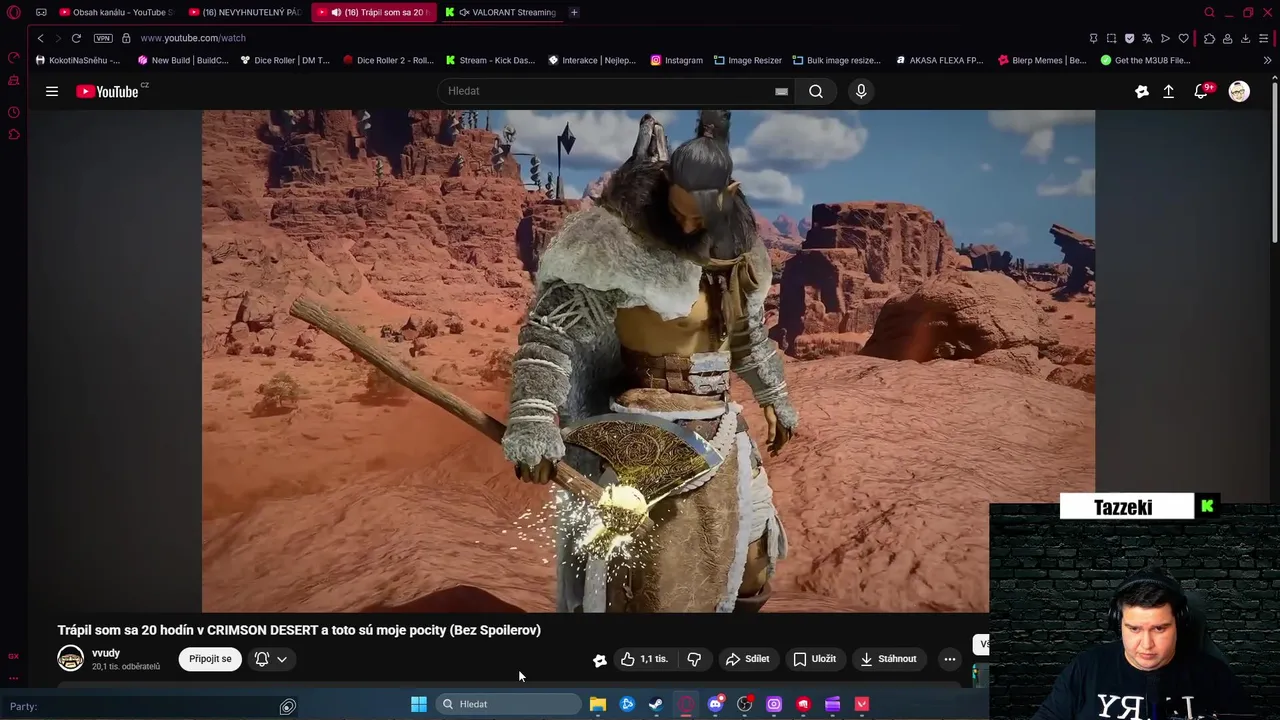Image resolution: width=1280 pixels, height=720 pixels.
Task: Toggle the VPN badge in address bar
Action: (x=103, y=38)
